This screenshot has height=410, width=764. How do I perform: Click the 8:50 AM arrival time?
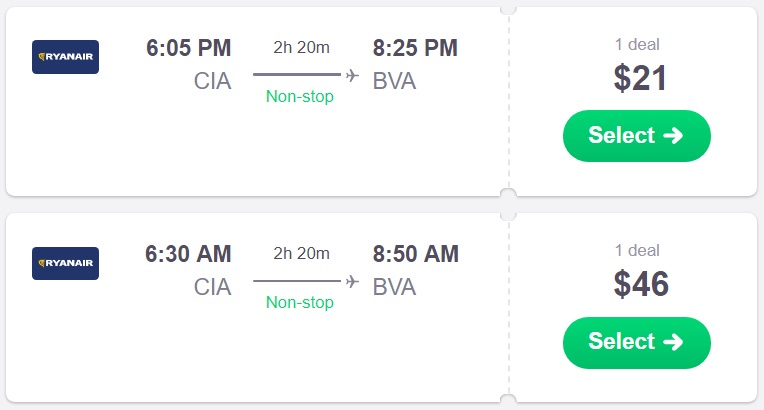click(415, 254)
